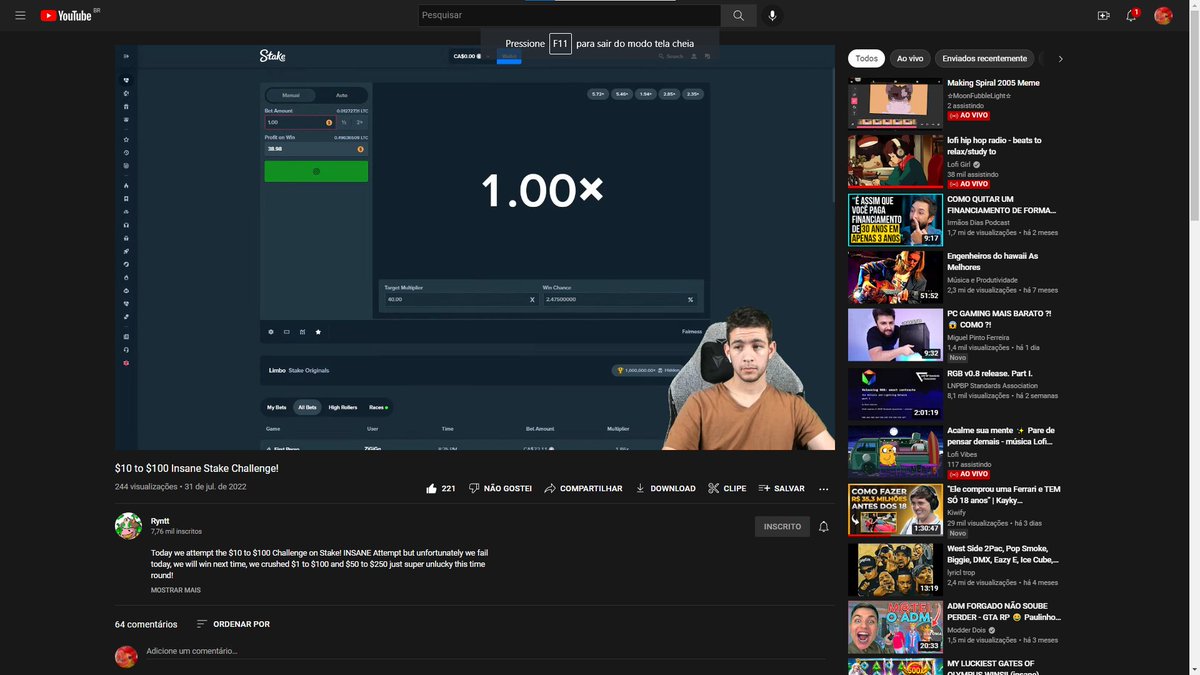Open Ele comprou uma Ferrari video thumbnail
The height and width of the screenshot is (675, 1200).
(x=895, y=510)
